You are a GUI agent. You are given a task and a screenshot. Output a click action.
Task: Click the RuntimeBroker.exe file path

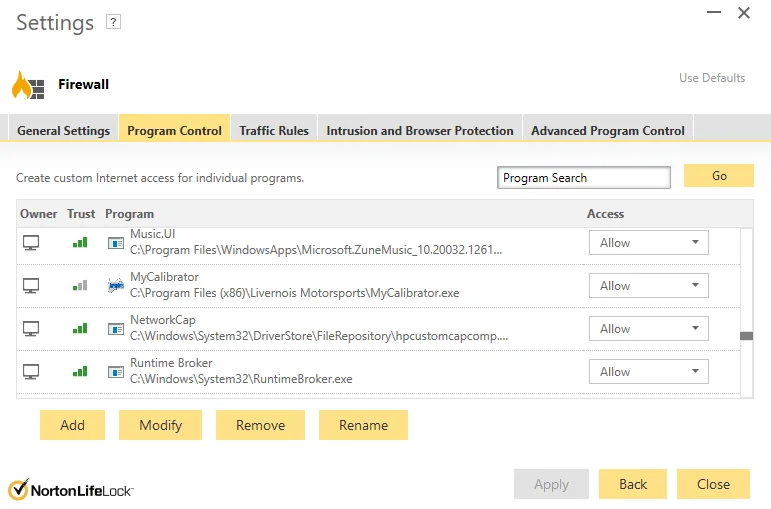(241, 379)
